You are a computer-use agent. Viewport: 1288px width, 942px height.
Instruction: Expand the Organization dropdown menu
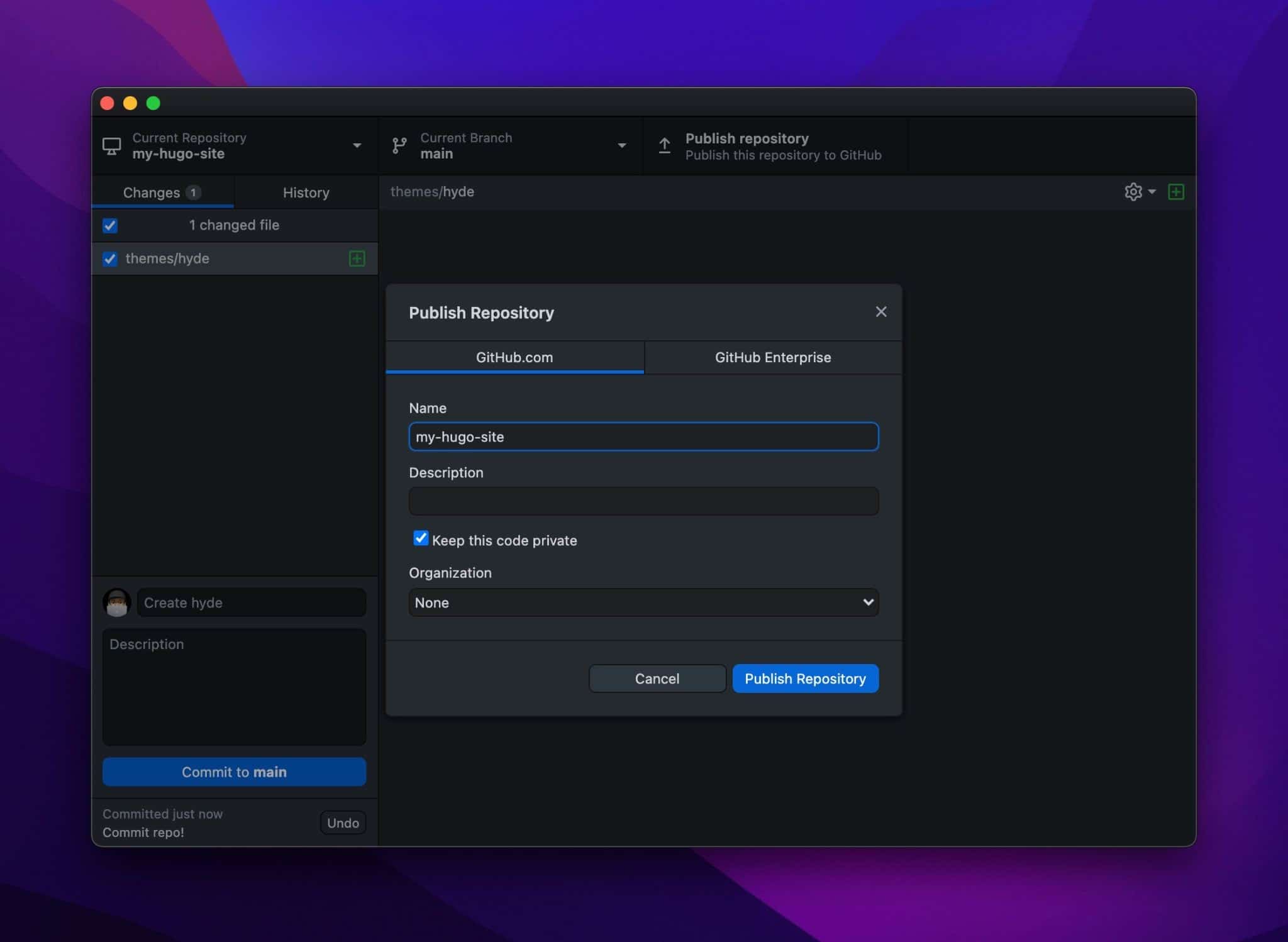click(643, 601)
